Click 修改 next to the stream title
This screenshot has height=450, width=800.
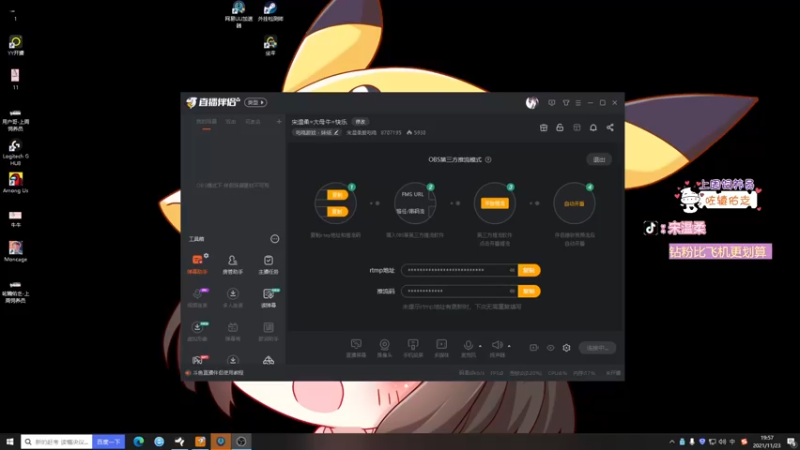click(x=360, y=122)
